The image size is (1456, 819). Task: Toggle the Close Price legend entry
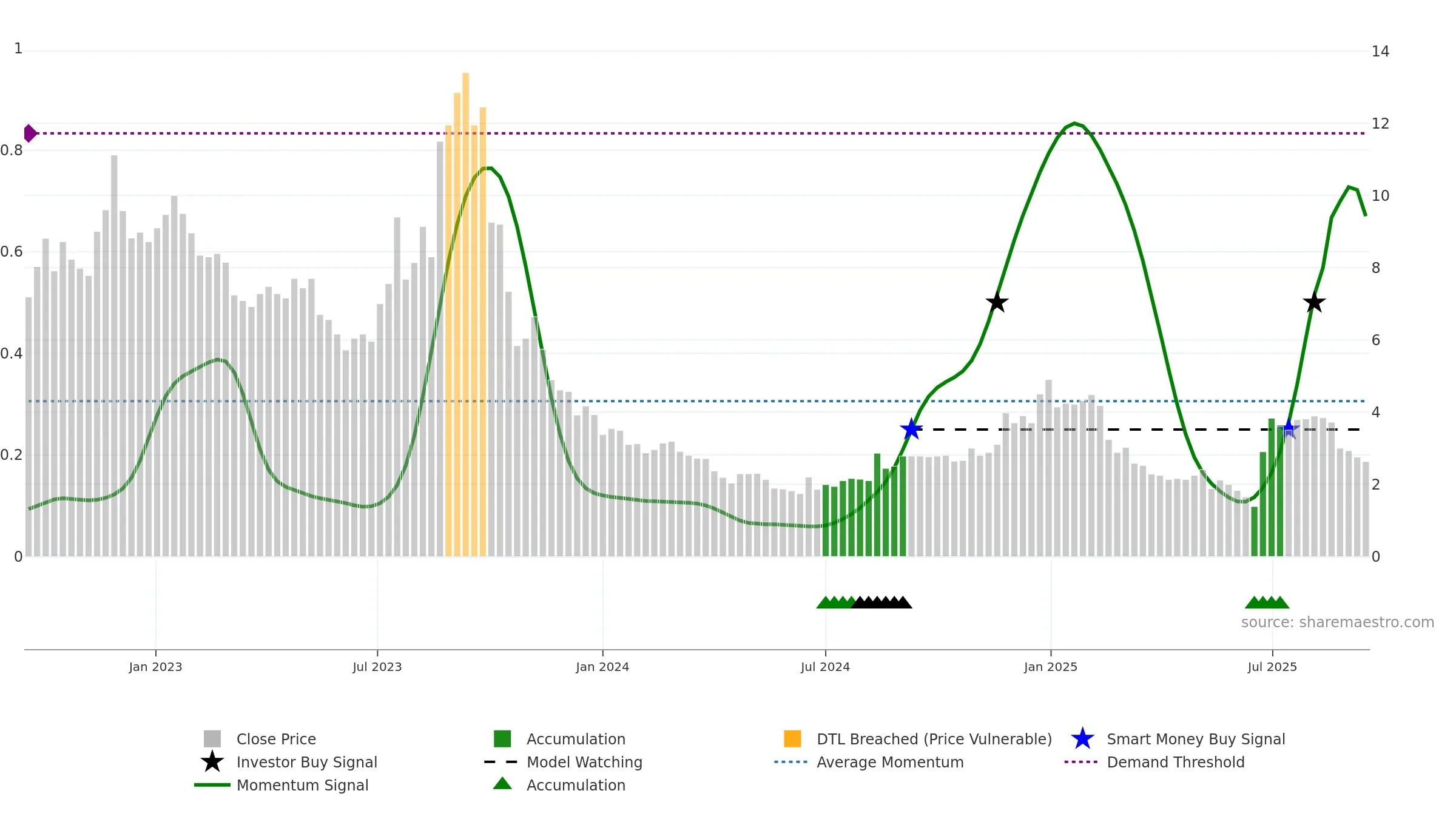(x=260, y=739)
